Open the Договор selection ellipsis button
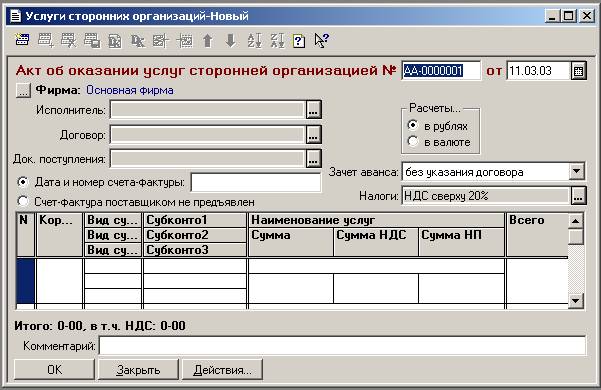The height and width of the screenshot is (390, 601). [314, 135]
